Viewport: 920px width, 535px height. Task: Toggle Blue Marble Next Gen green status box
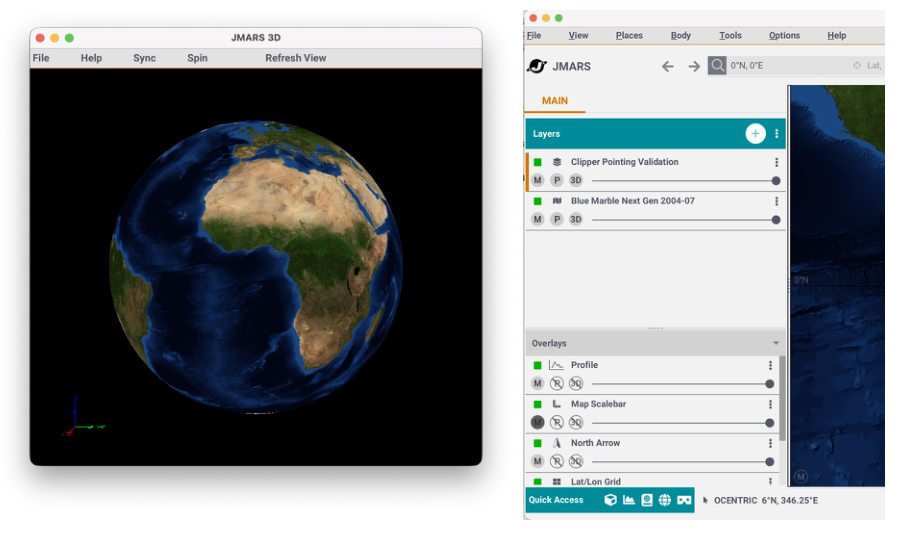tap(537, 201)
